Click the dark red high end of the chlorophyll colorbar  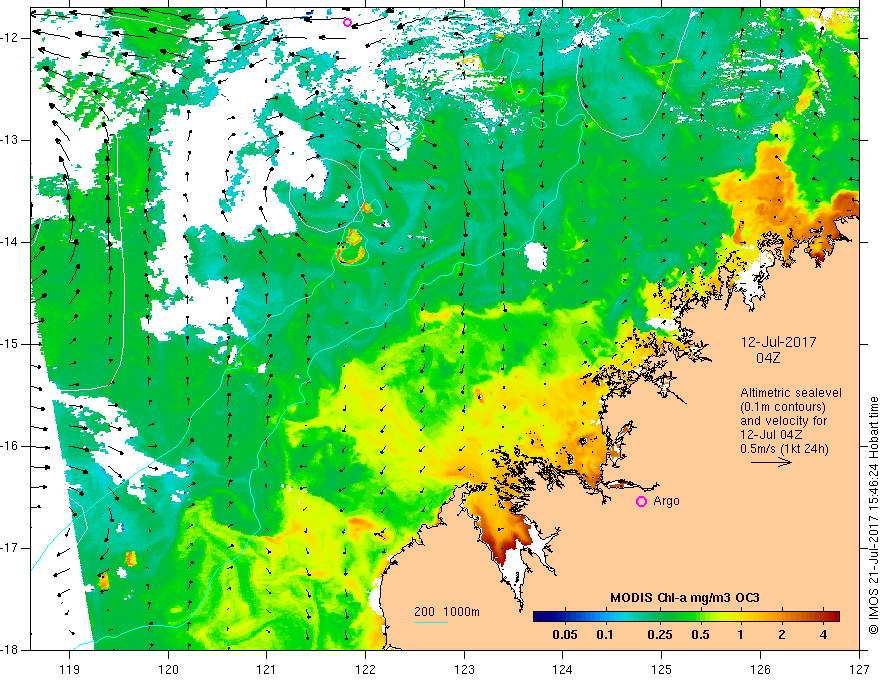point(833,617)
